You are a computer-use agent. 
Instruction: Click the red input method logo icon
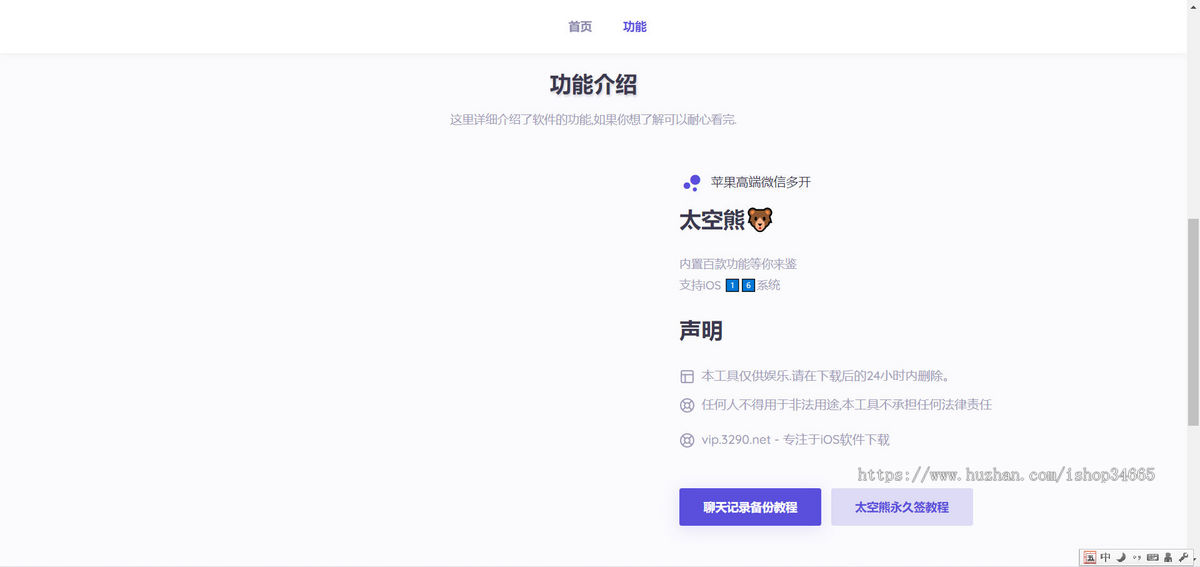[1090, 557]
